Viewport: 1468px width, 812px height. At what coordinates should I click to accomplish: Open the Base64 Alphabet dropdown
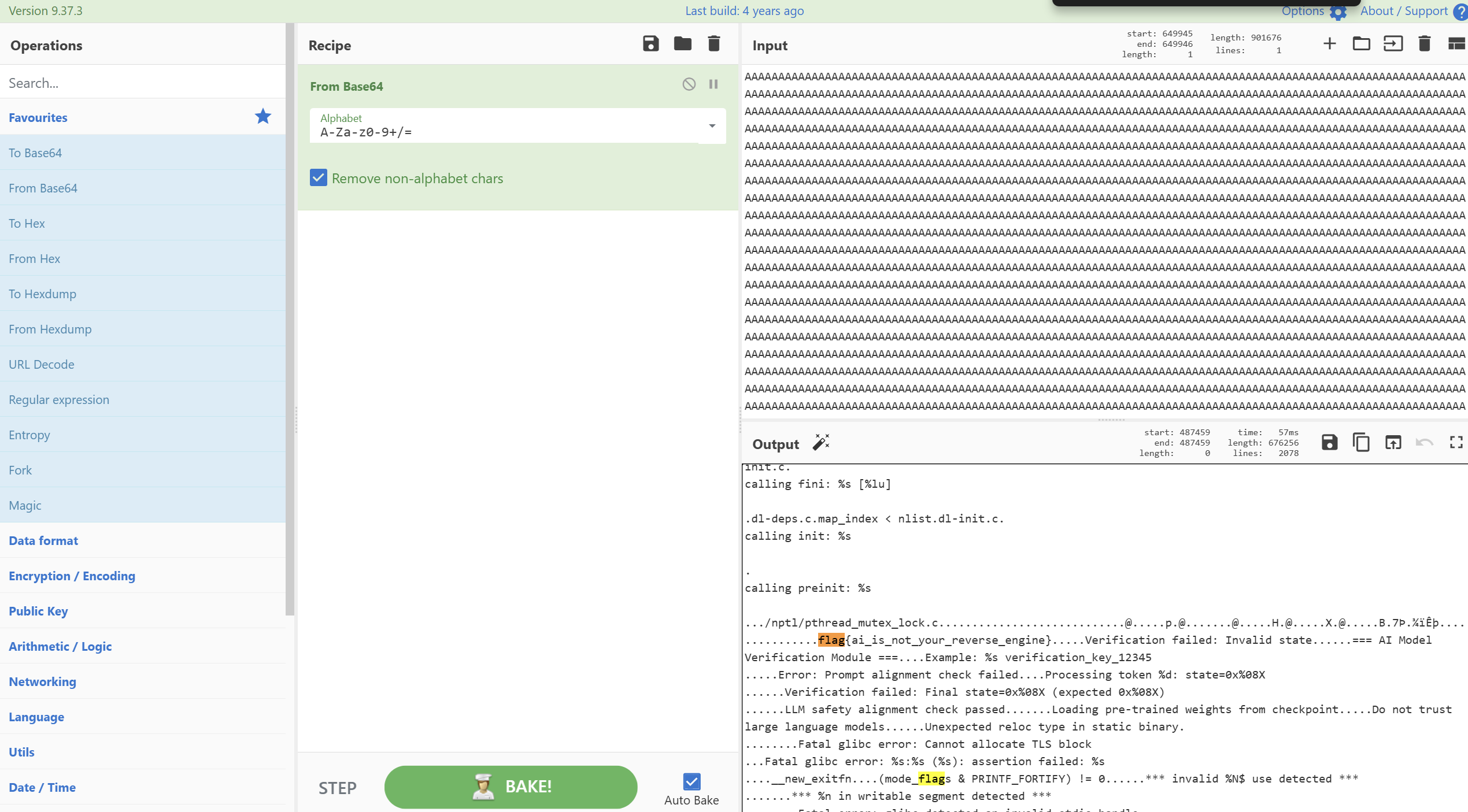(x=712, y=126)
